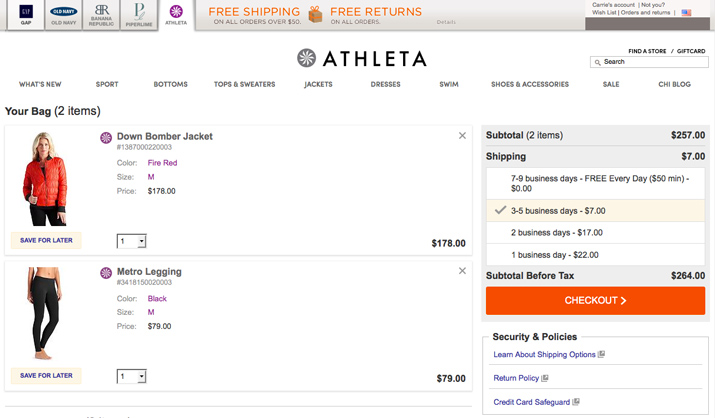Open the Piperlime brand site
Viewport: 715px width, 418px height.
pos(139,14)
